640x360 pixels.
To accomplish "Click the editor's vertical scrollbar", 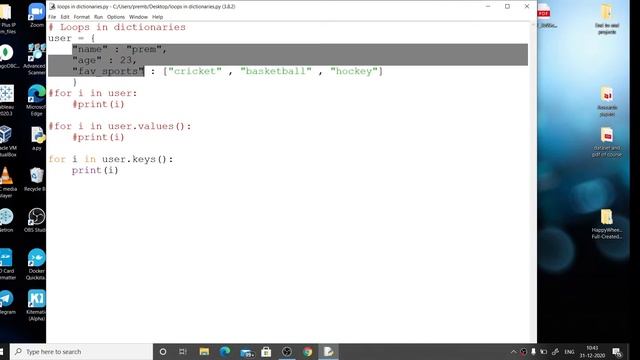I will click(x=533, y=182).
